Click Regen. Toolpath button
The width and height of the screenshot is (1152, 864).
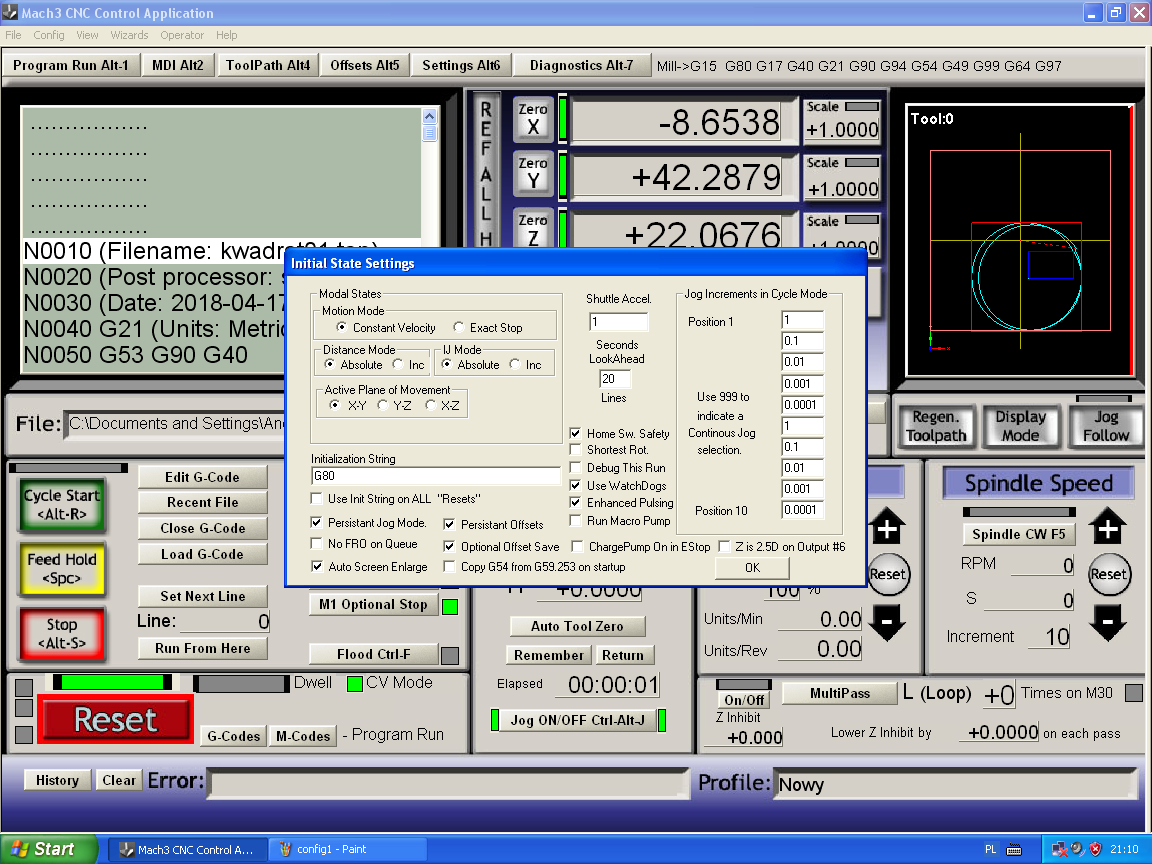pos(936,426)
